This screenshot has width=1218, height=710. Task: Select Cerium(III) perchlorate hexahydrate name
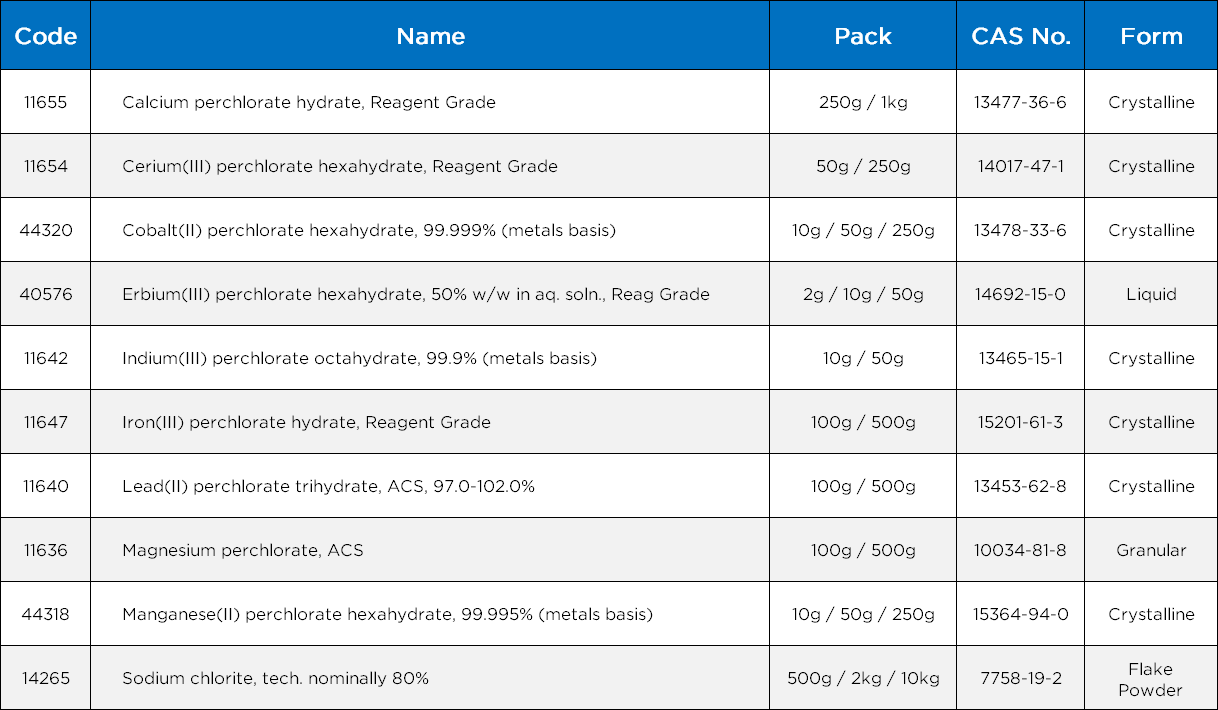pos(340,166)
